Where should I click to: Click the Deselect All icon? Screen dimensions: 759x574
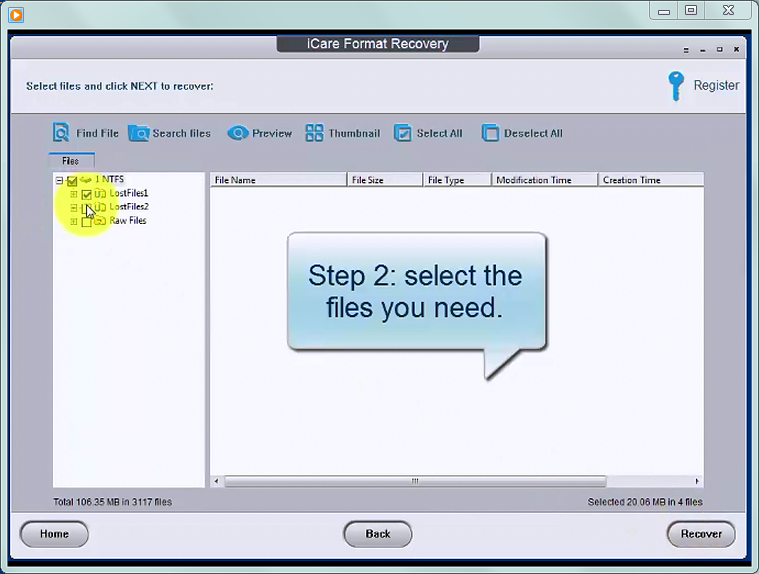(x=490, y=133)
